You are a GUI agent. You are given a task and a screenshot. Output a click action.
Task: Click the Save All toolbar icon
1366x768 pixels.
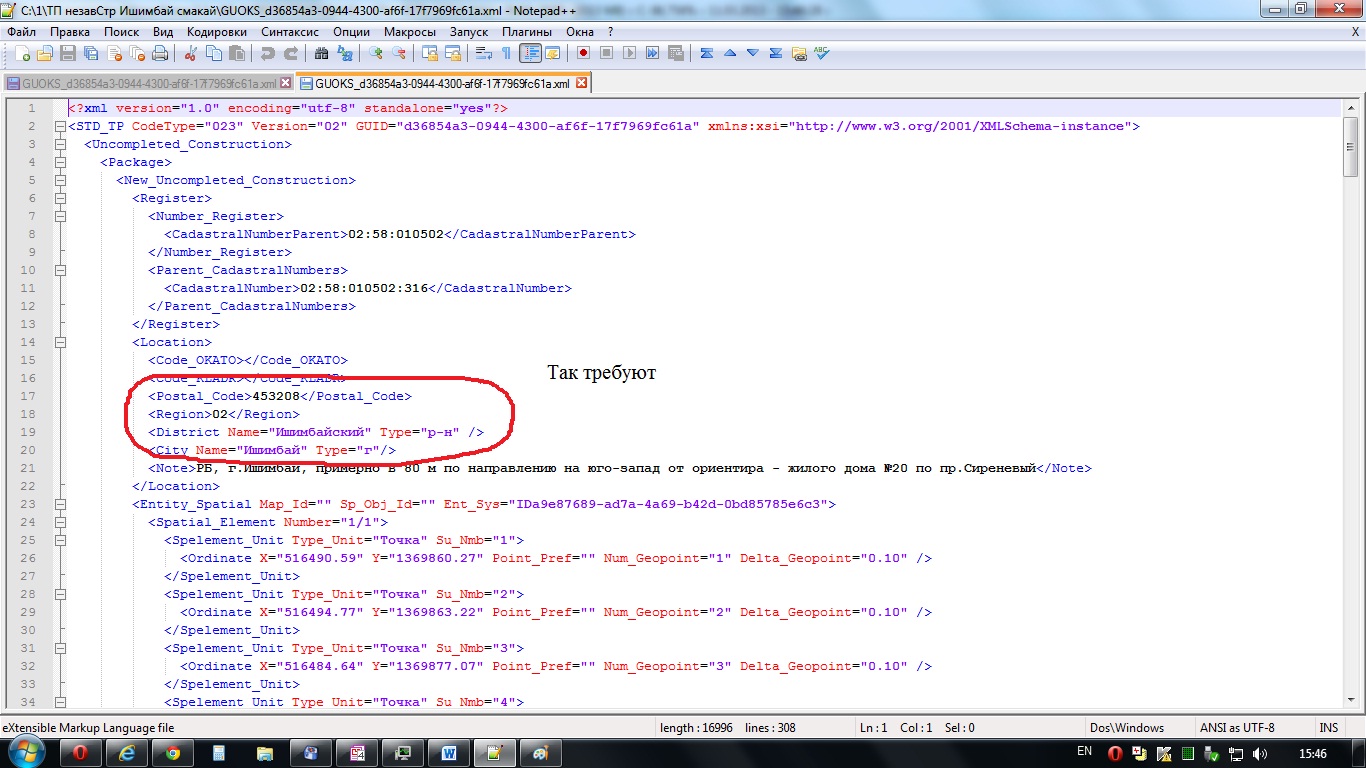coord(91,53)
